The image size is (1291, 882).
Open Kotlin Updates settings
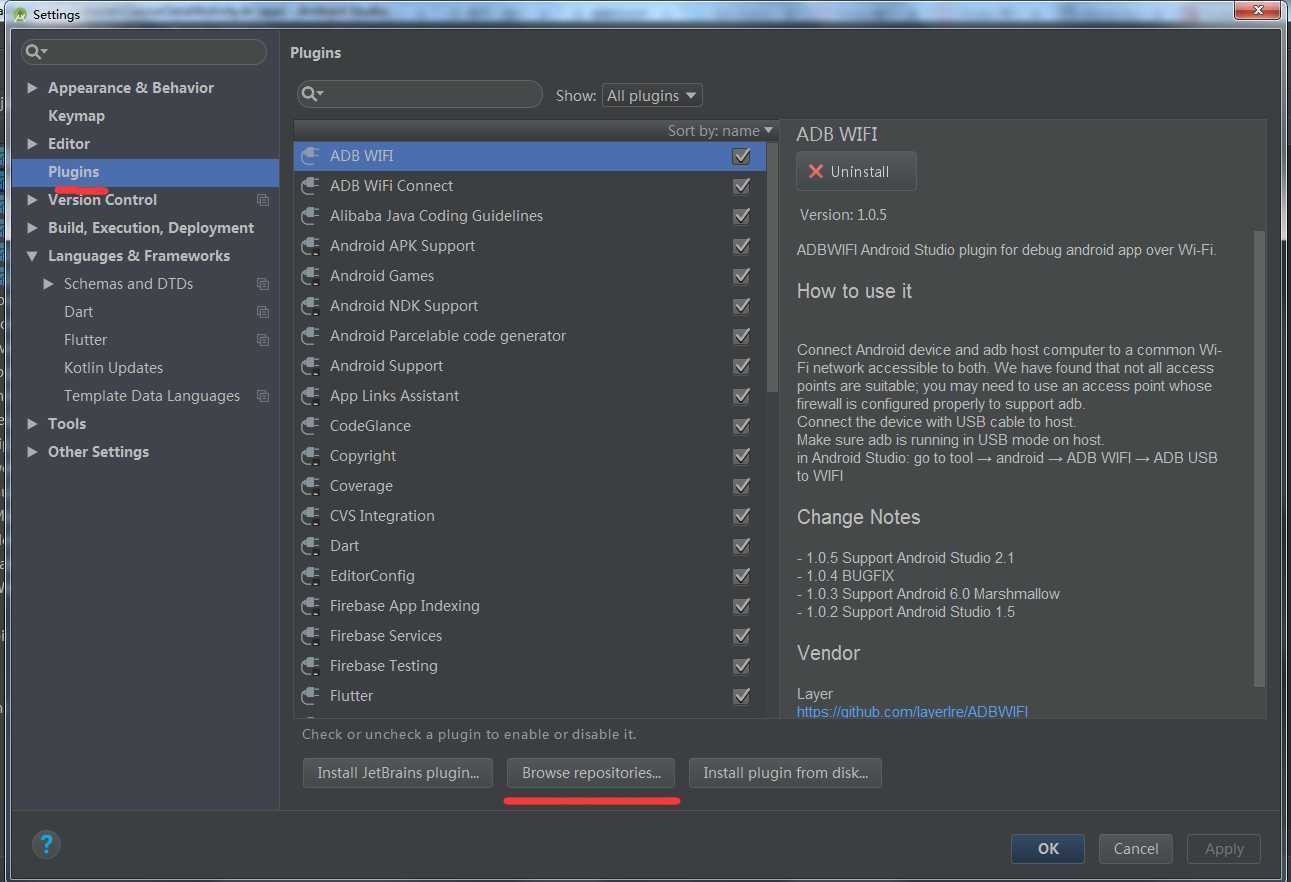point(113,368)
